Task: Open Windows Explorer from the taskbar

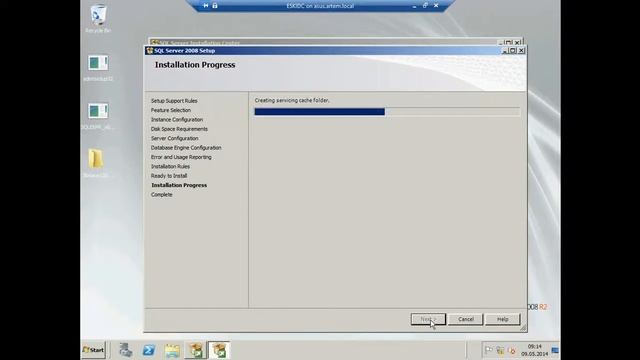Action: coord(172,350)
